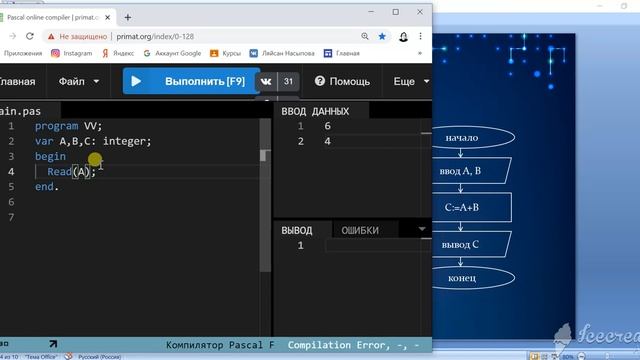The width and height of the screenshot is (640, 360).
Task: Open the Главная bookmark
Action: point(342,53)
